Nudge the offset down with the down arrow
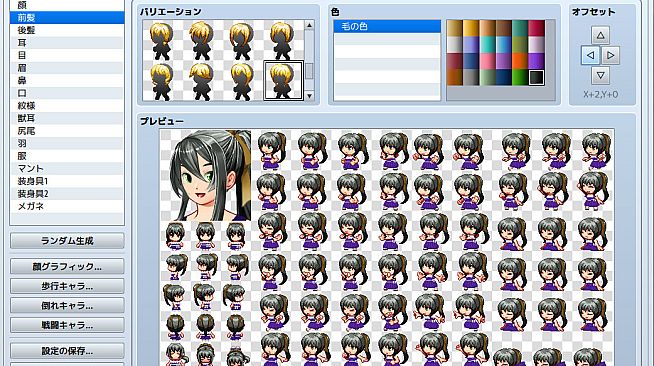This screenshot has width=654, height=366. 601,75
